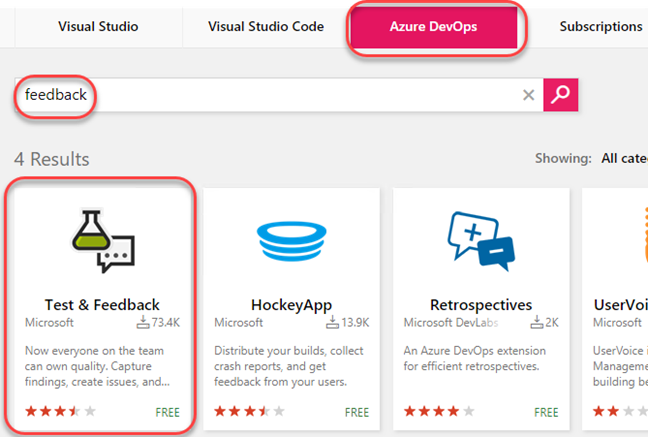Open the Retrospectives chat bubbles icon

pyautogui.click(x=481, y=241)
